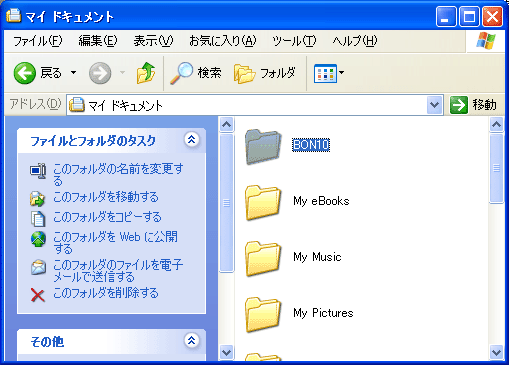The height and width of the screenshot is (365, 509).
Task: Click このフォルダを Web に公開する link
Action: [x=116, y=243]
